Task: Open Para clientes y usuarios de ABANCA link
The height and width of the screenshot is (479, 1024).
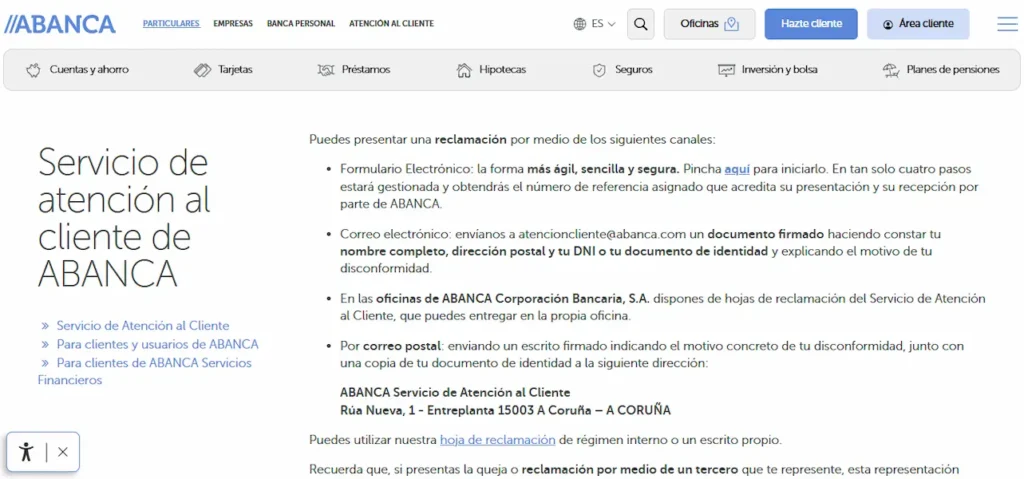Action: tap(157, 344)
